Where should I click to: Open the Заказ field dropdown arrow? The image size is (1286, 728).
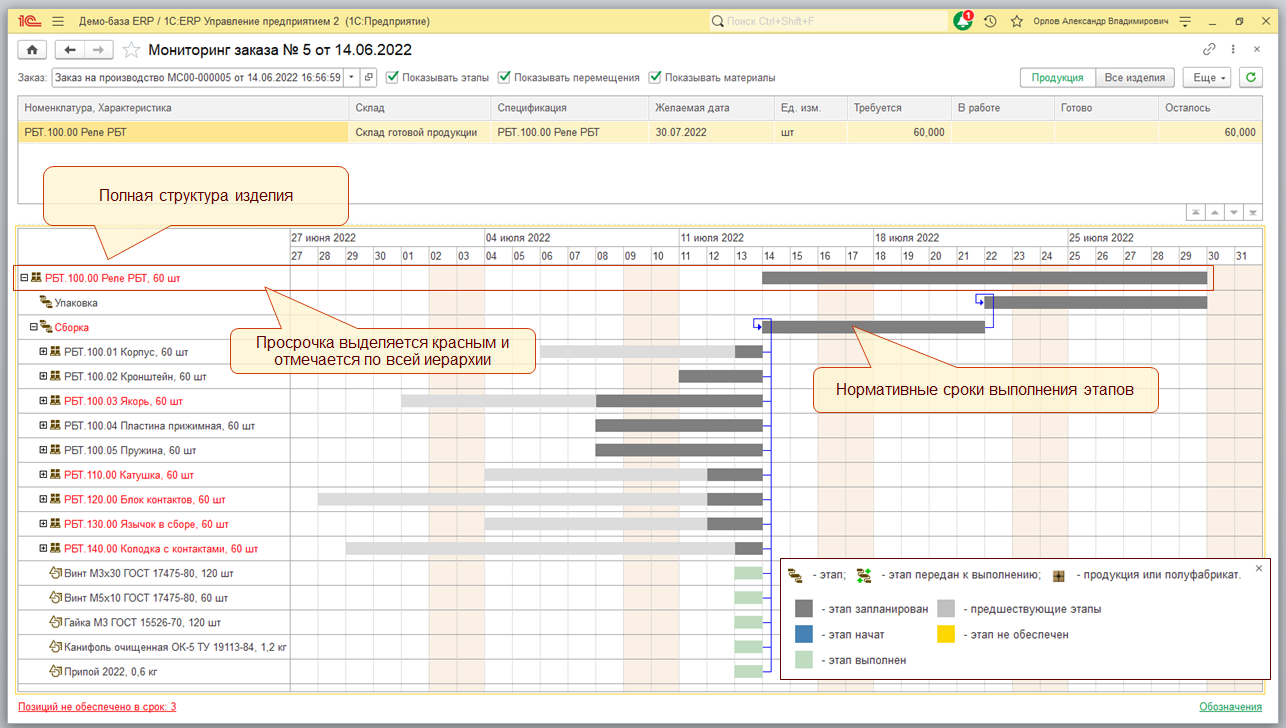[x=351, y=77]
